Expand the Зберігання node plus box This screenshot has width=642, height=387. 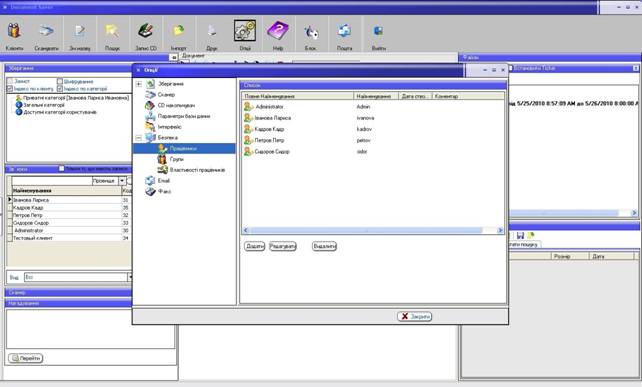(139, 84)
